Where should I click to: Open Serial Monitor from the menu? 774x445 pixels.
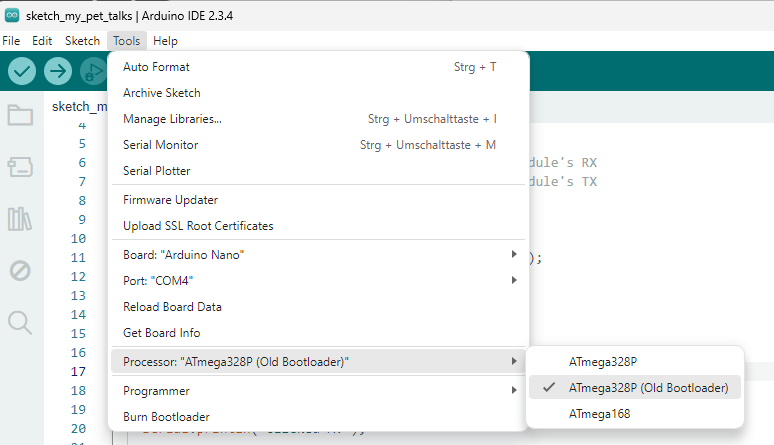tap(161, 145)
